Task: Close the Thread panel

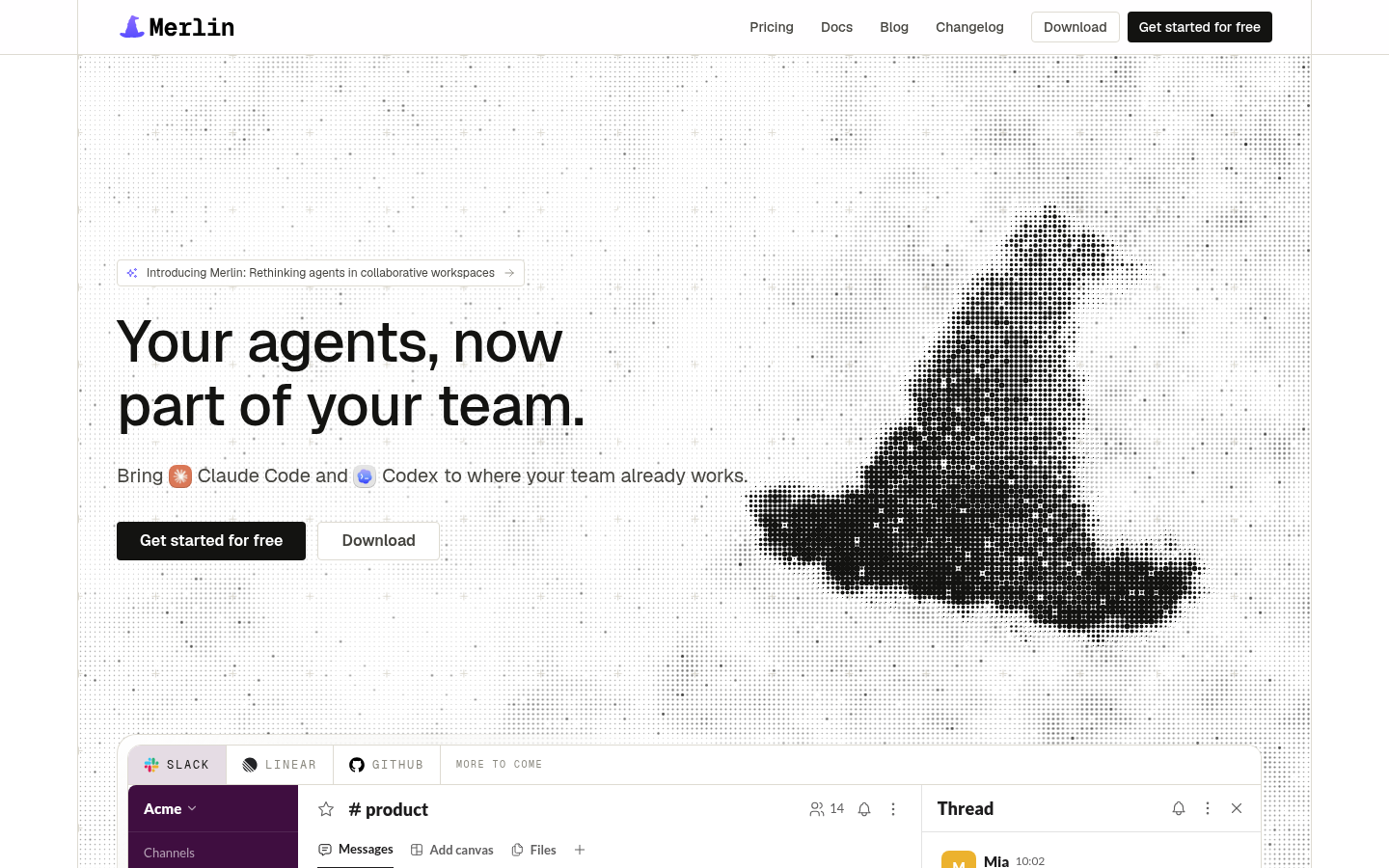Action: pos(1237,808)
